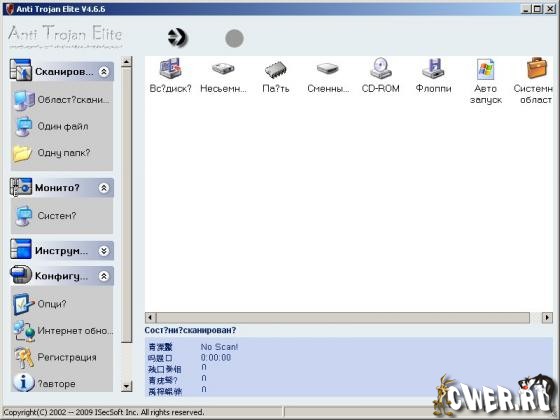Screen dimensions: 560x420
Task: Choose the Флоппи drive scan icon
Action: pos(433,68)
